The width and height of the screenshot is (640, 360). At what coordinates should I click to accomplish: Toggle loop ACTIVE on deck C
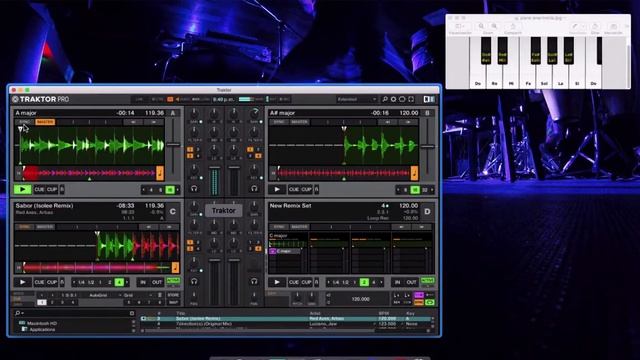tap(173, 281)
